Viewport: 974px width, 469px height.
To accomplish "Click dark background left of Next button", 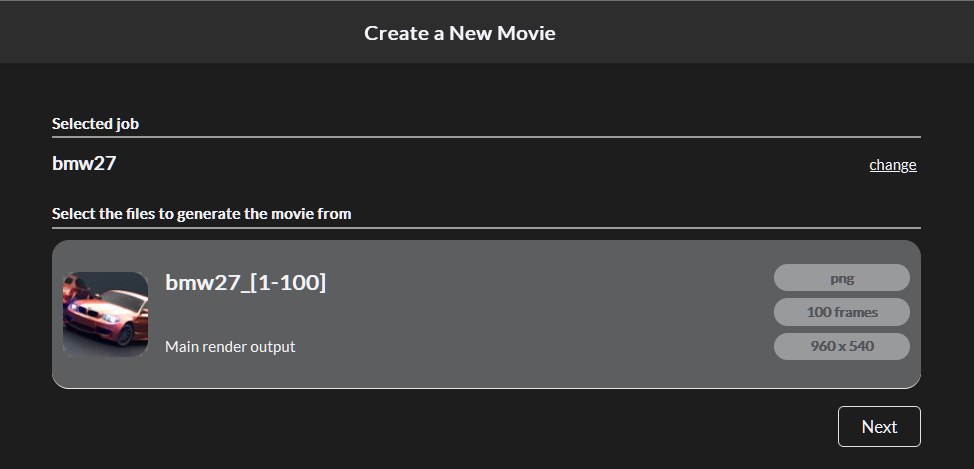I will (435, 427).
